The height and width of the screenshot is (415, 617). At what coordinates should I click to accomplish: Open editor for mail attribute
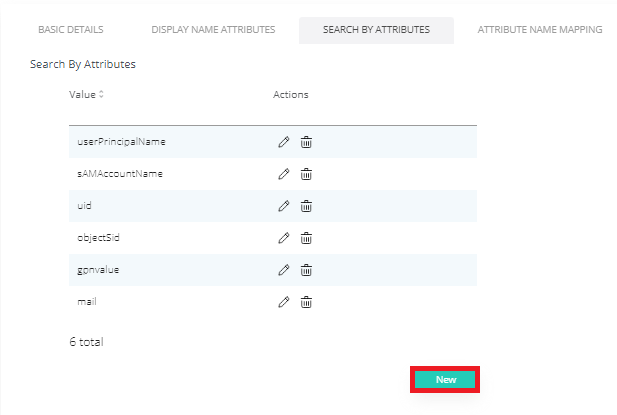pyautogui.click(x=284, y=301)
